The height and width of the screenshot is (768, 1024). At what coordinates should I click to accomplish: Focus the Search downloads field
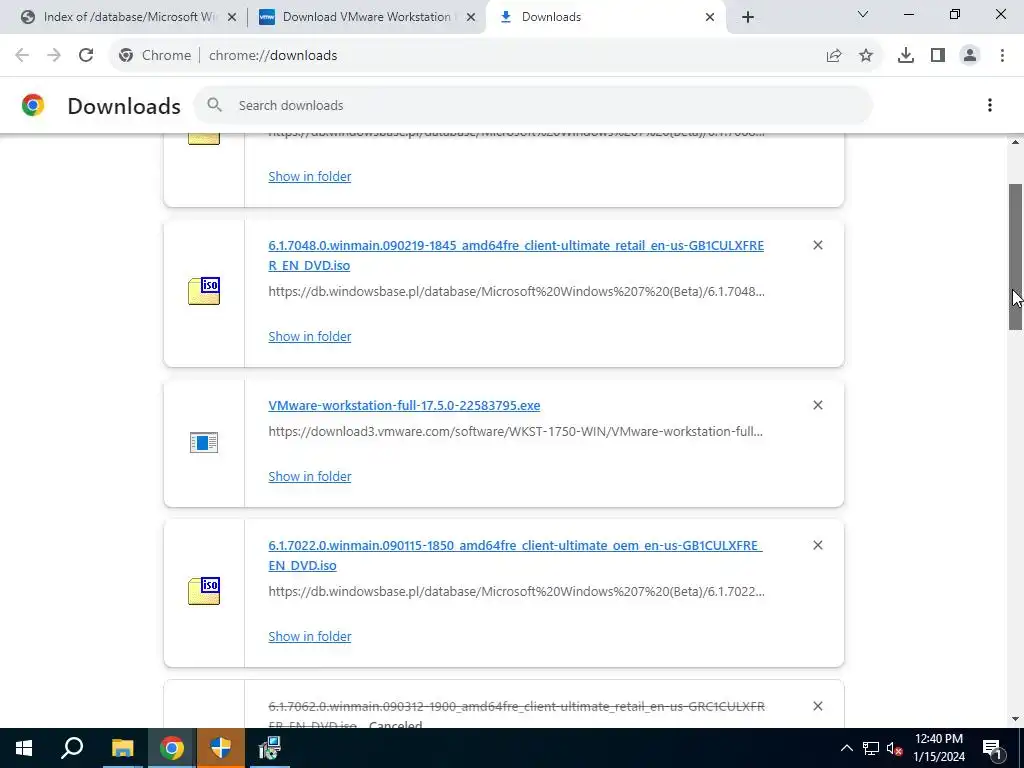(532, 105)
